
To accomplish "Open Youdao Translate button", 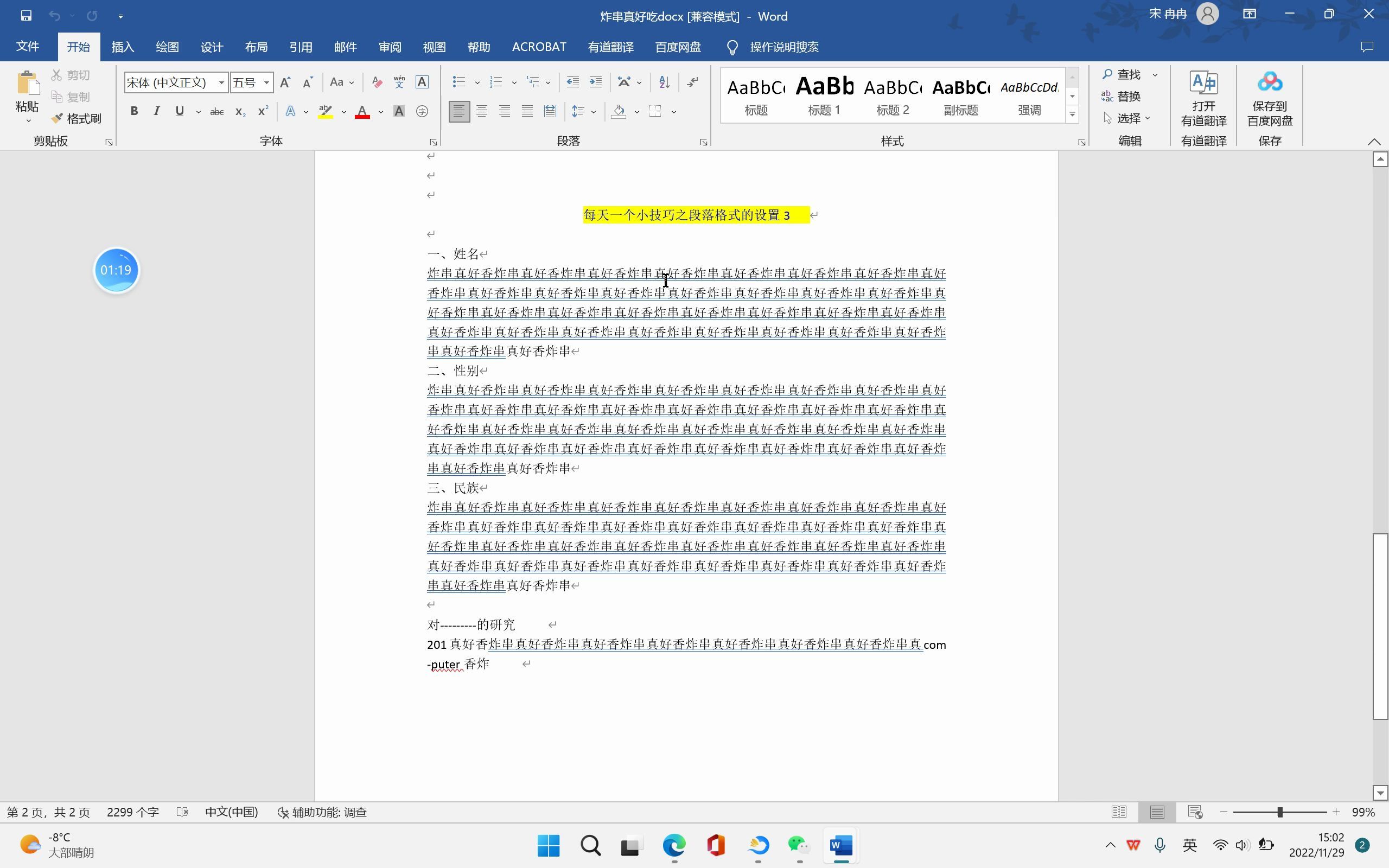I will [x=1203, y=98].
